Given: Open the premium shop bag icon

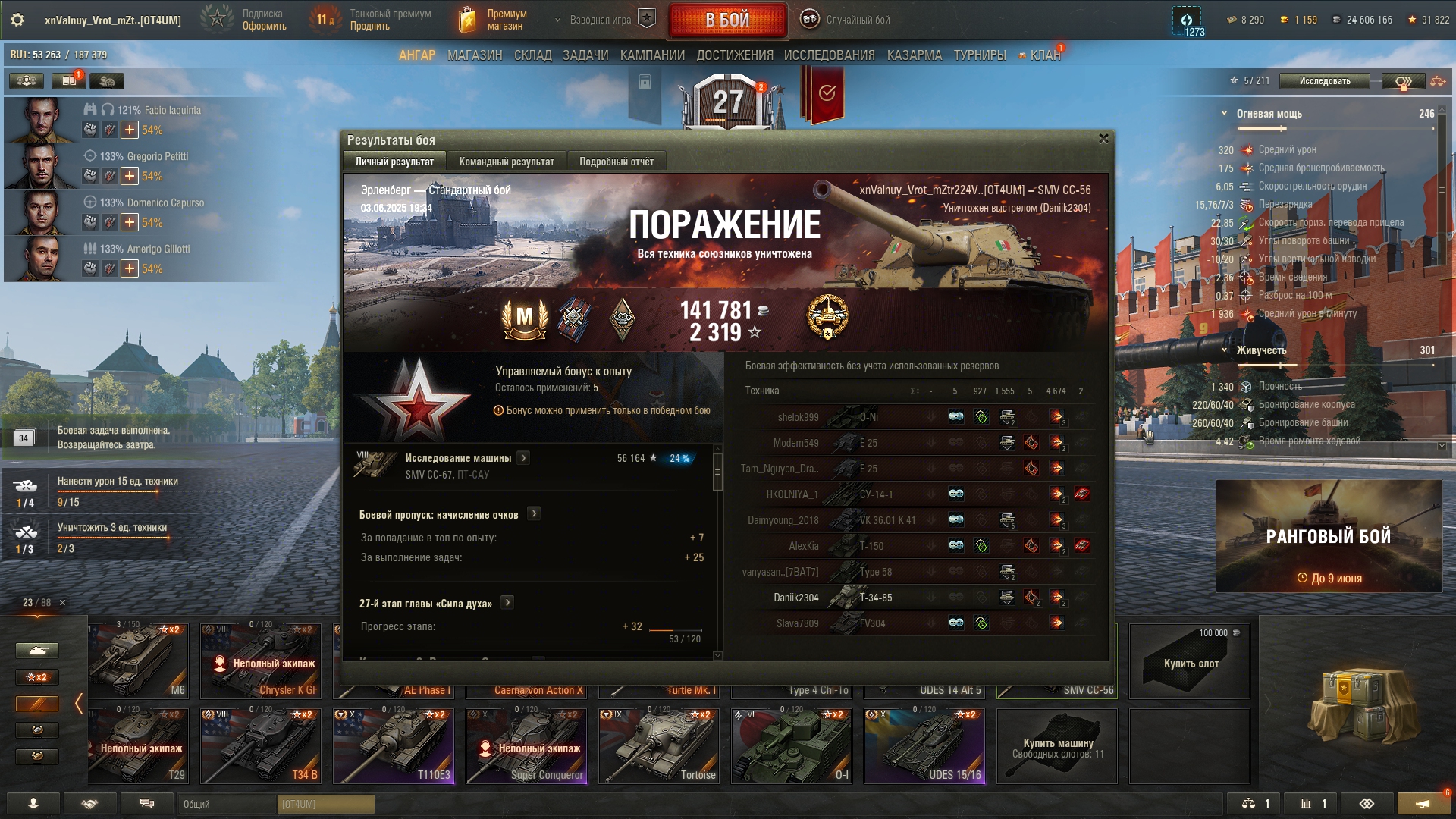Looking at the screenshot, I should tap(468, 20).
